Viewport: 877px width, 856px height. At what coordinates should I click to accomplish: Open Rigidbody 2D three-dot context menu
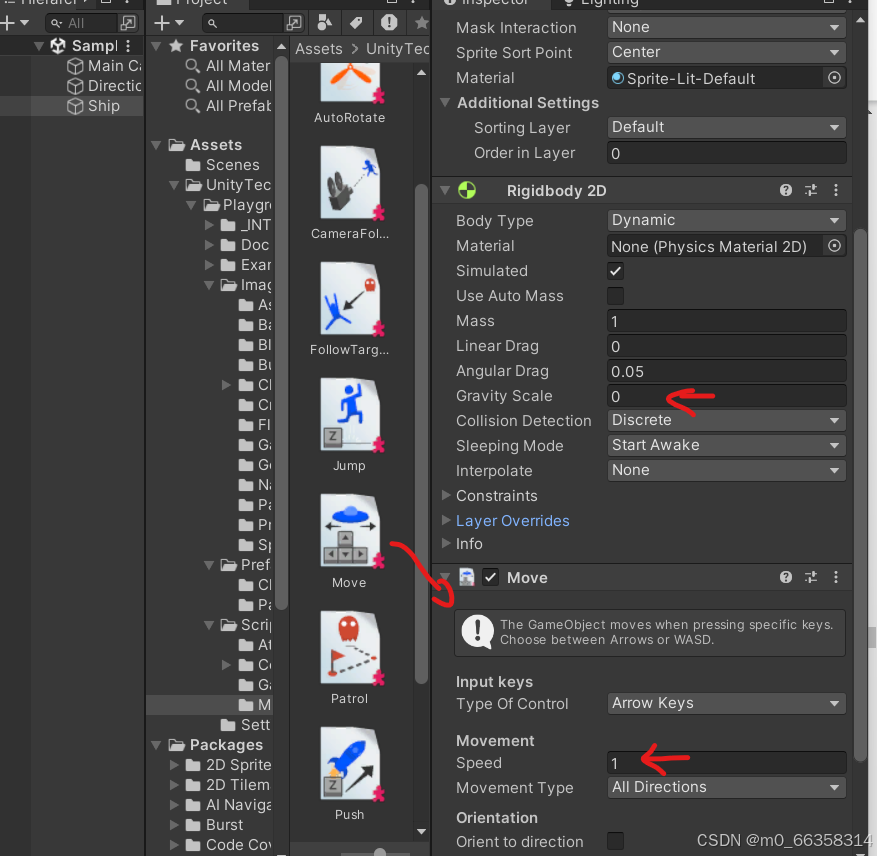[836, 190]
